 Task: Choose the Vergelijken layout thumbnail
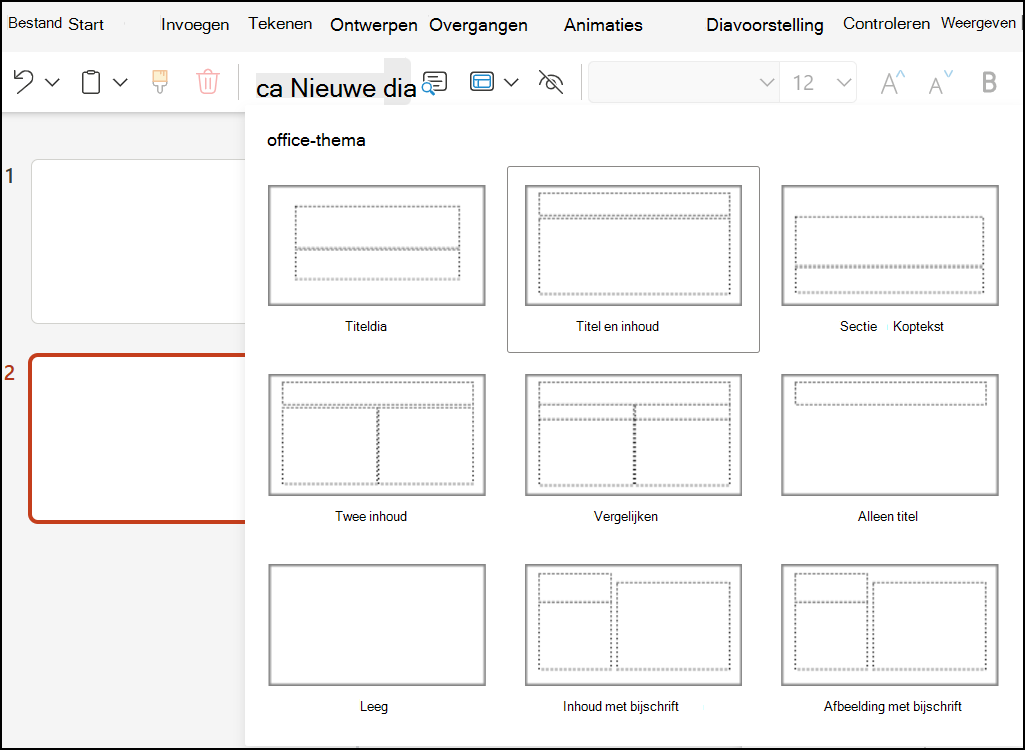(633, 435)
